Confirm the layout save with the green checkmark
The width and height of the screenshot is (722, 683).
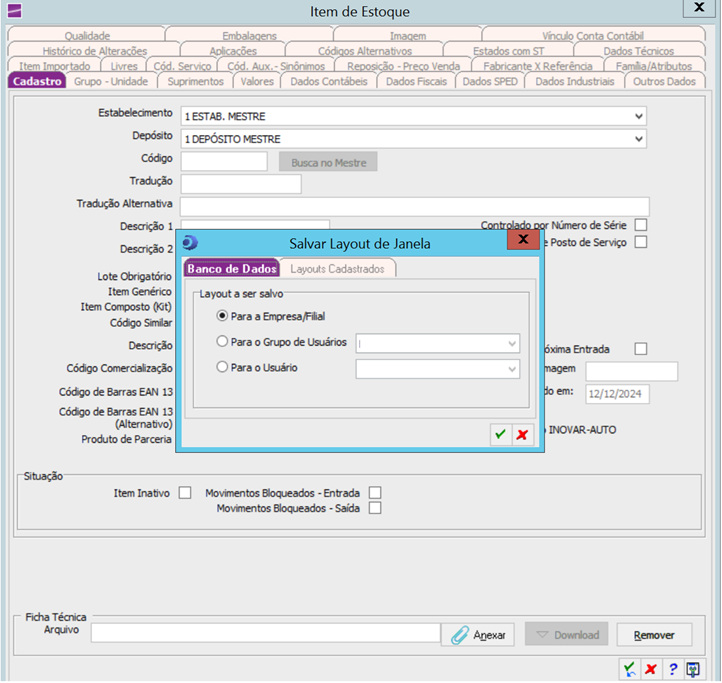click(x=500, y=435)
